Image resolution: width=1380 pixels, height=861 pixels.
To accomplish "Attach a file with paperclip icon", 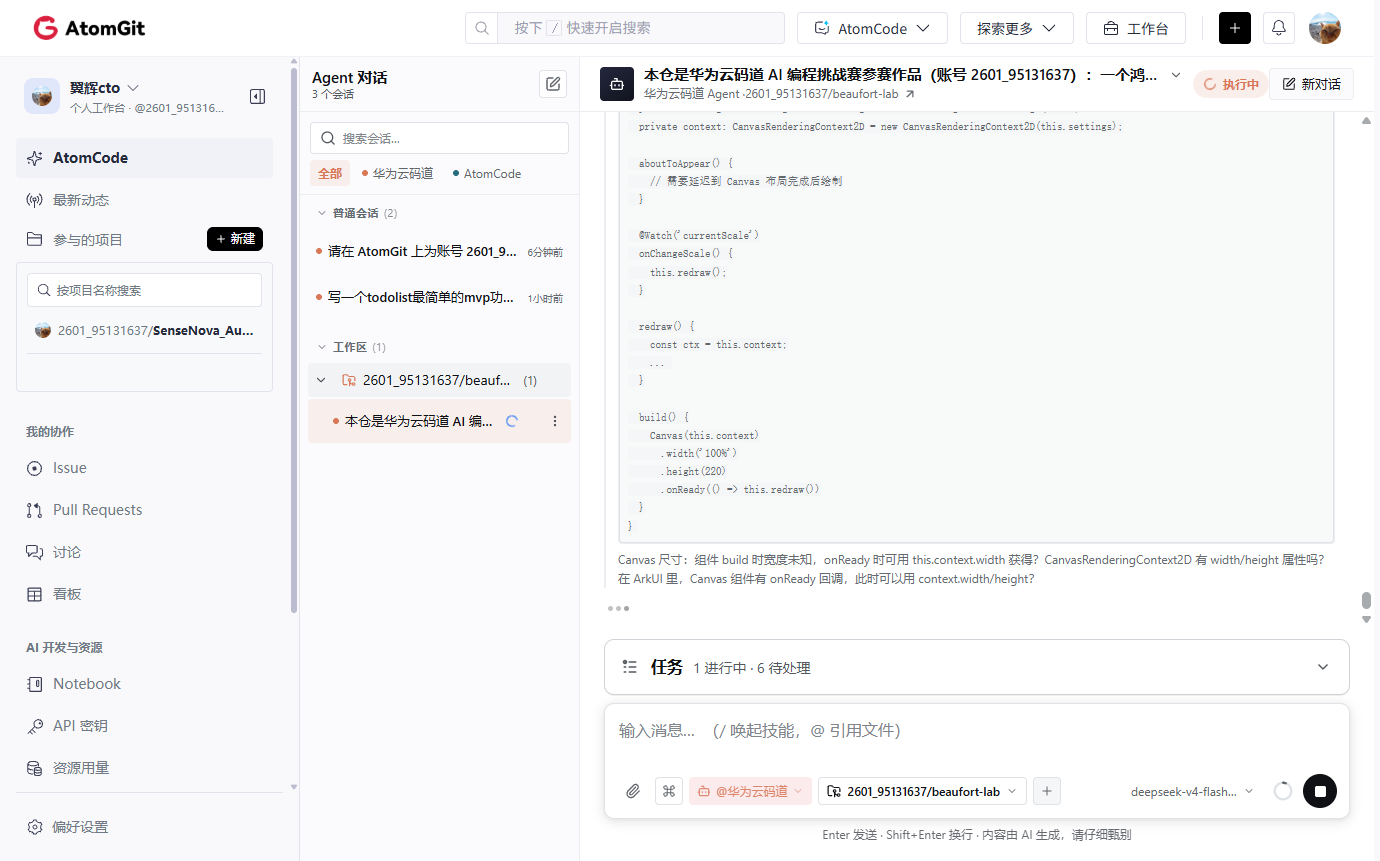I will coord(633,791).
